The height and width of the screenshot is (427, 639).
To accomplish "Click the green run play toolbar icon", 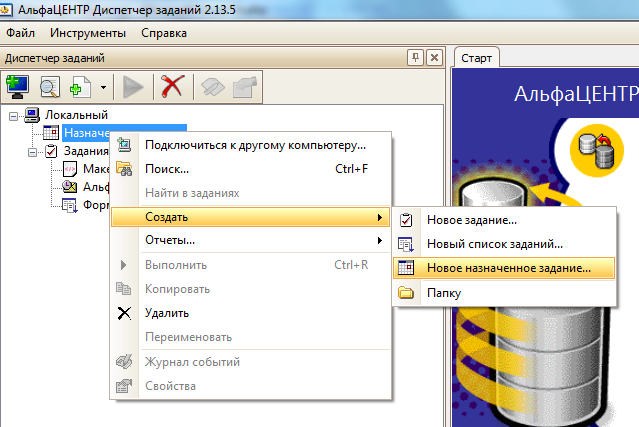I will click(x=133, y=87).
